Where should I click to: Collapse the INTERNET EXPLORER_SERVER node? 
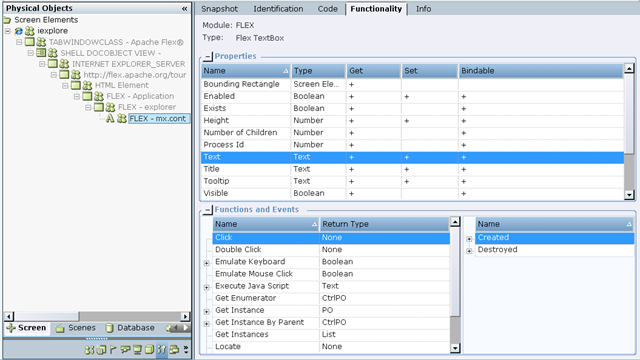42,64
